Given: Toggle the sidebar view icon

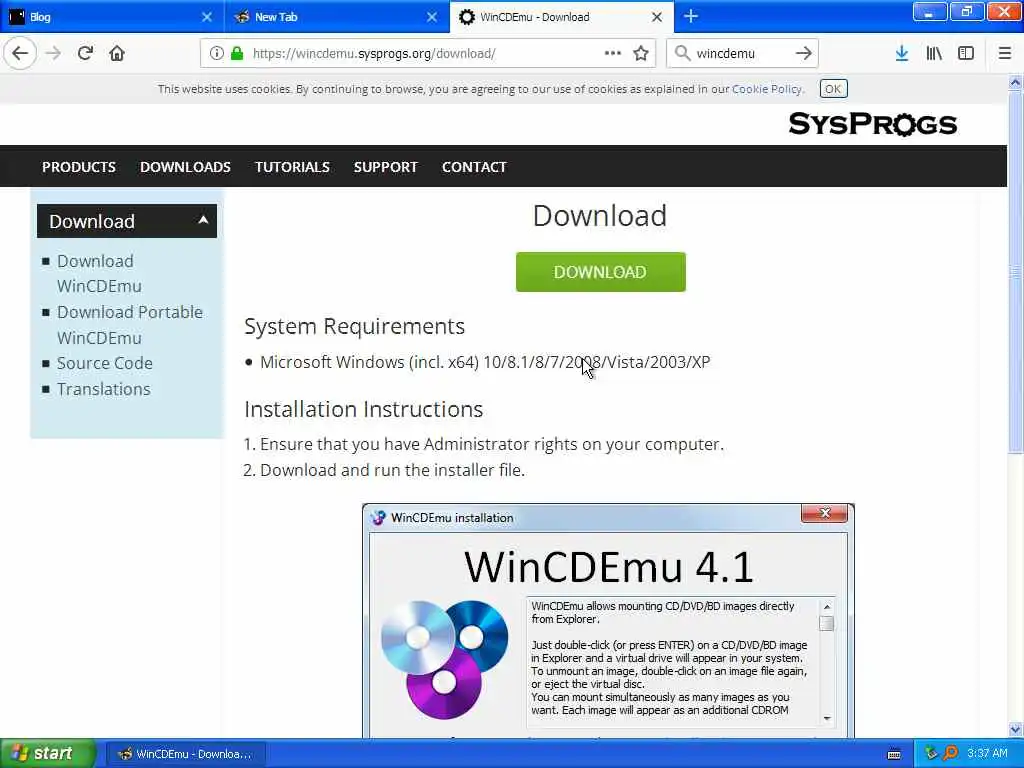Looking at the screenshot, I should pos(966,53).
